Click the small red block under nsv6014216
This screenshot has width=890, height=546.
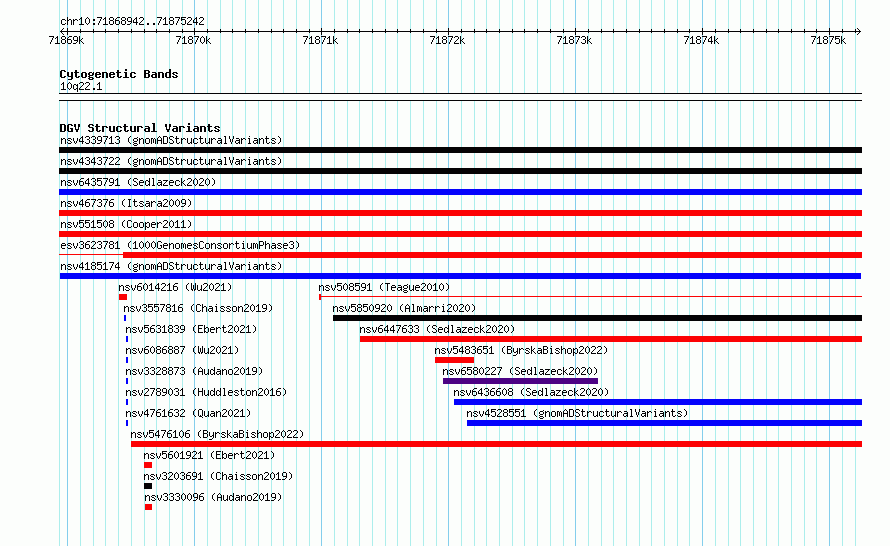[123, 297]
